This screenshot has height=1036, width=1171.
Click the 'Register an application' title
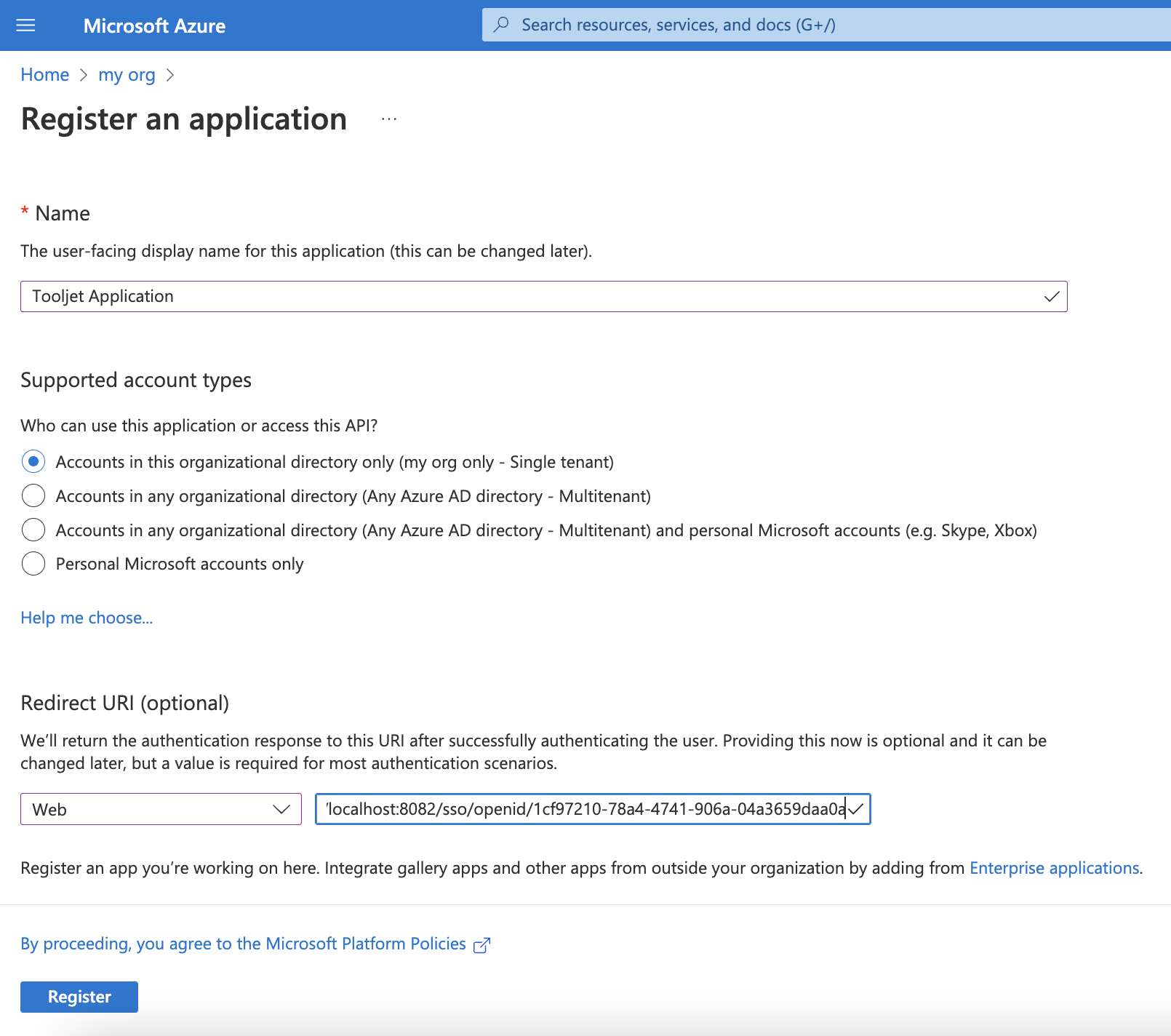pos(184,119)
